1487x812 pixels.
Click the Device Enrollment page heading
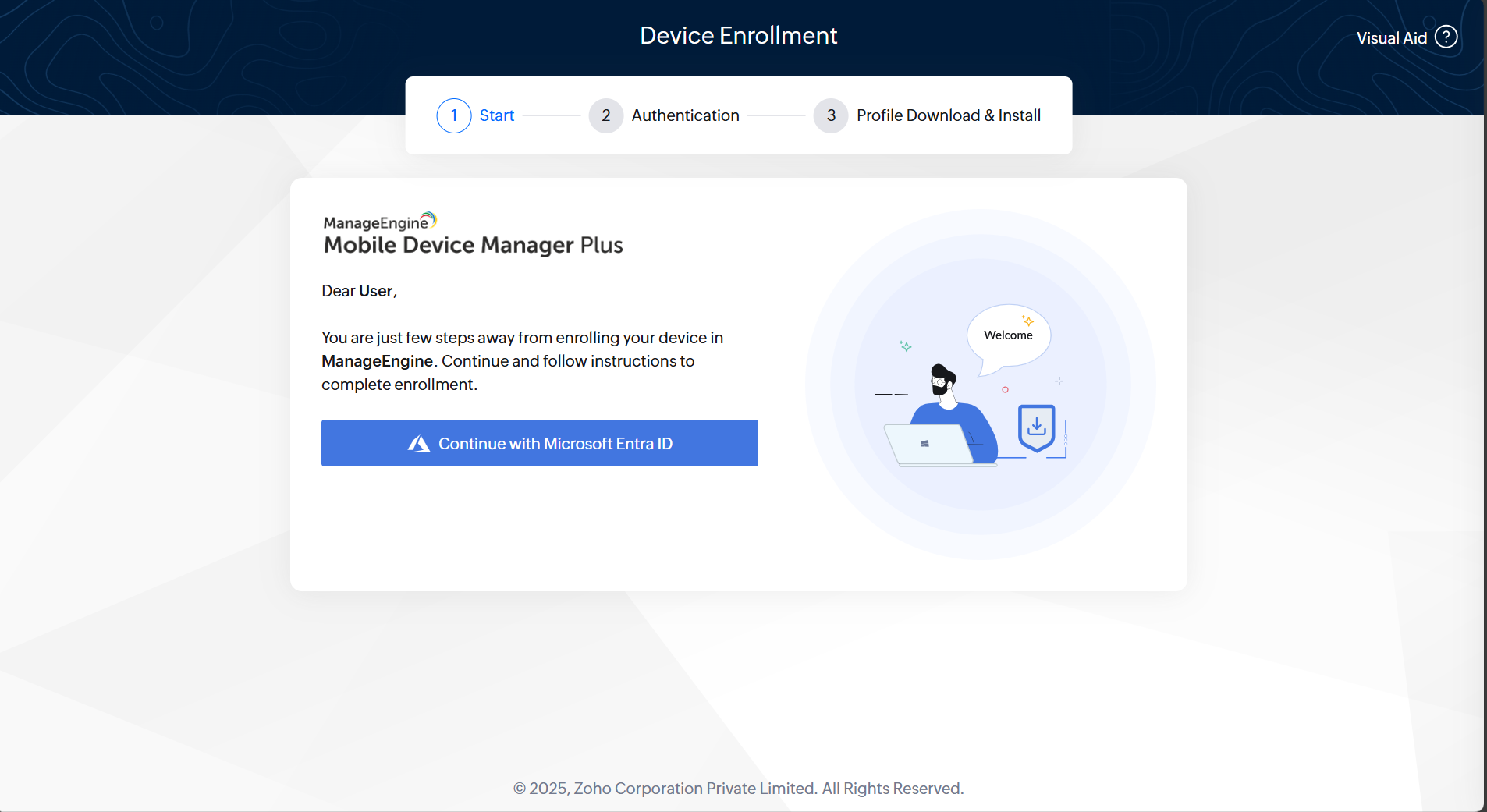(x=739, y=35)
